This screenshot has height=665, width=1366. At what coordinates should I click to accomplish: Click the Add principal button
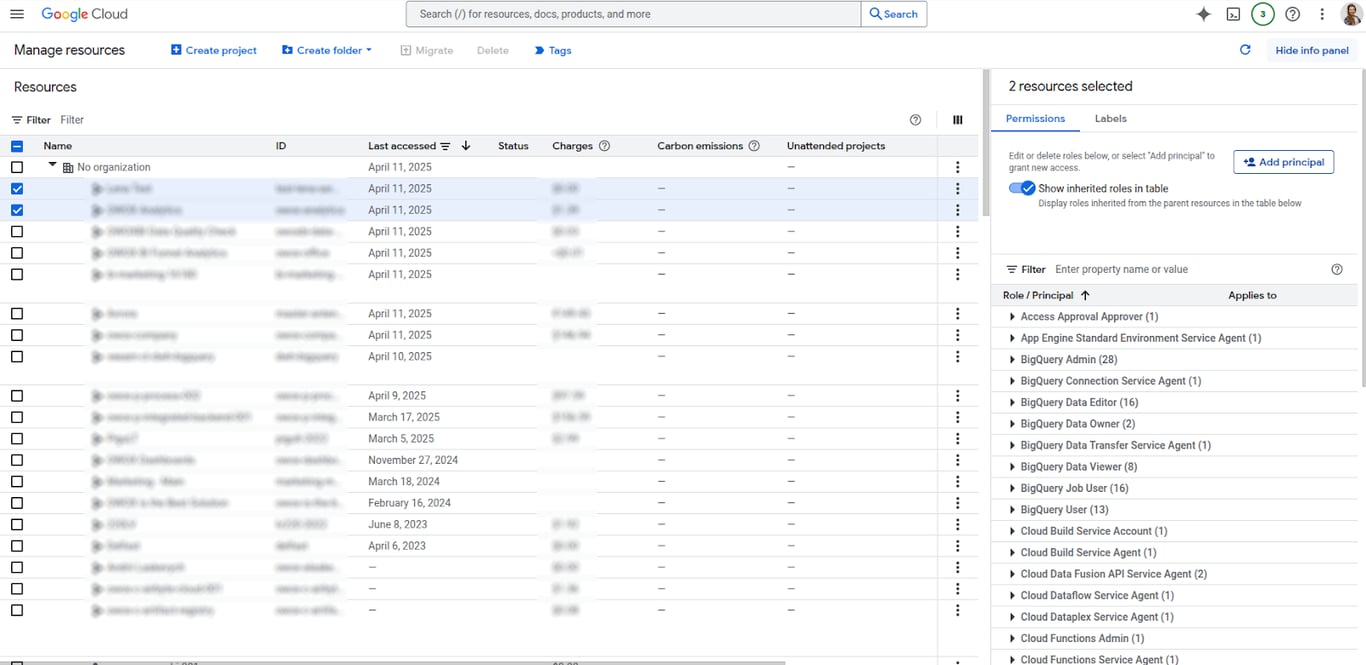point(1283,162)
